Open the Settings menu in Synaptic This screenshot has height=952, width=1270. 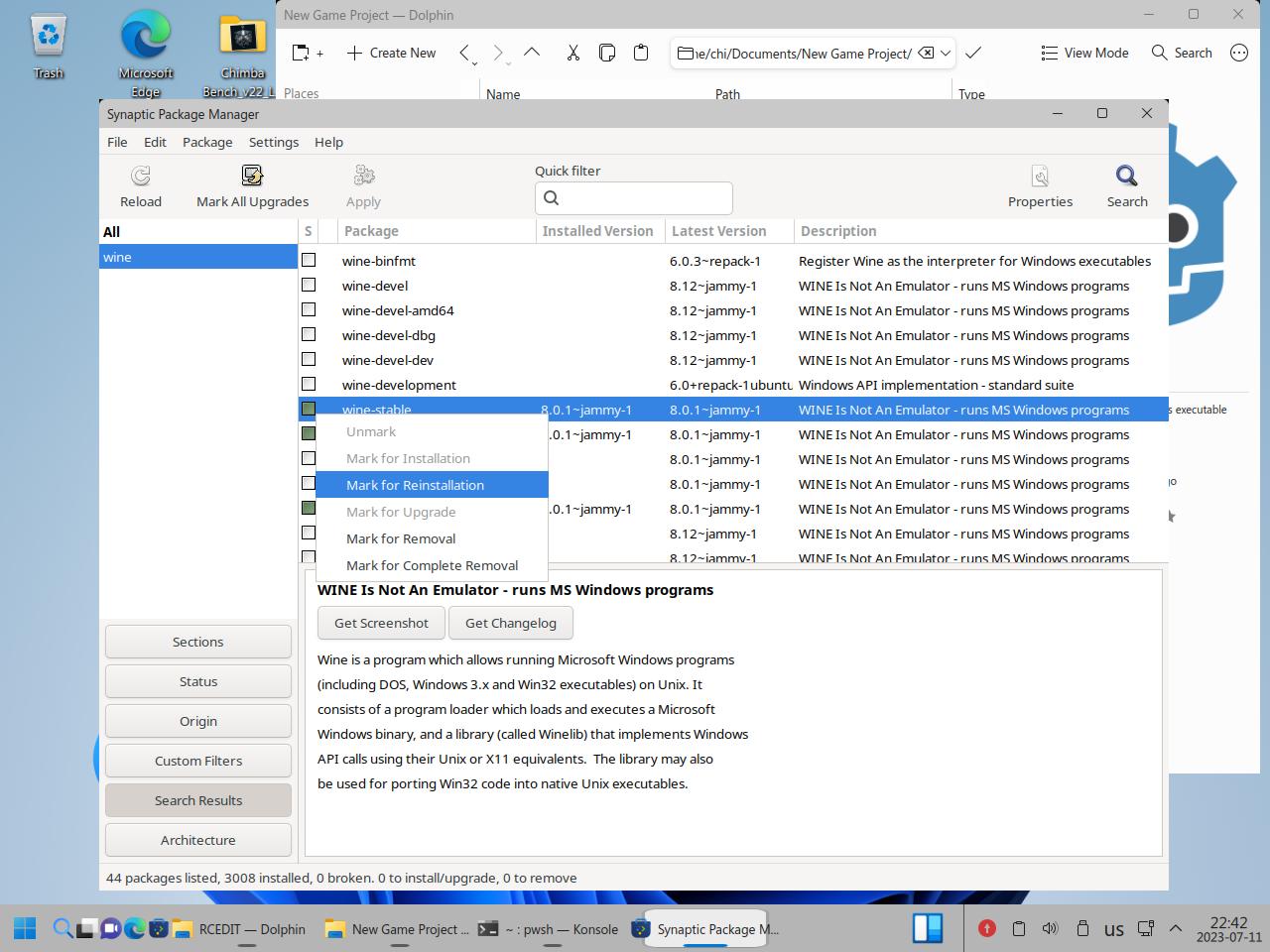[274, 142]
